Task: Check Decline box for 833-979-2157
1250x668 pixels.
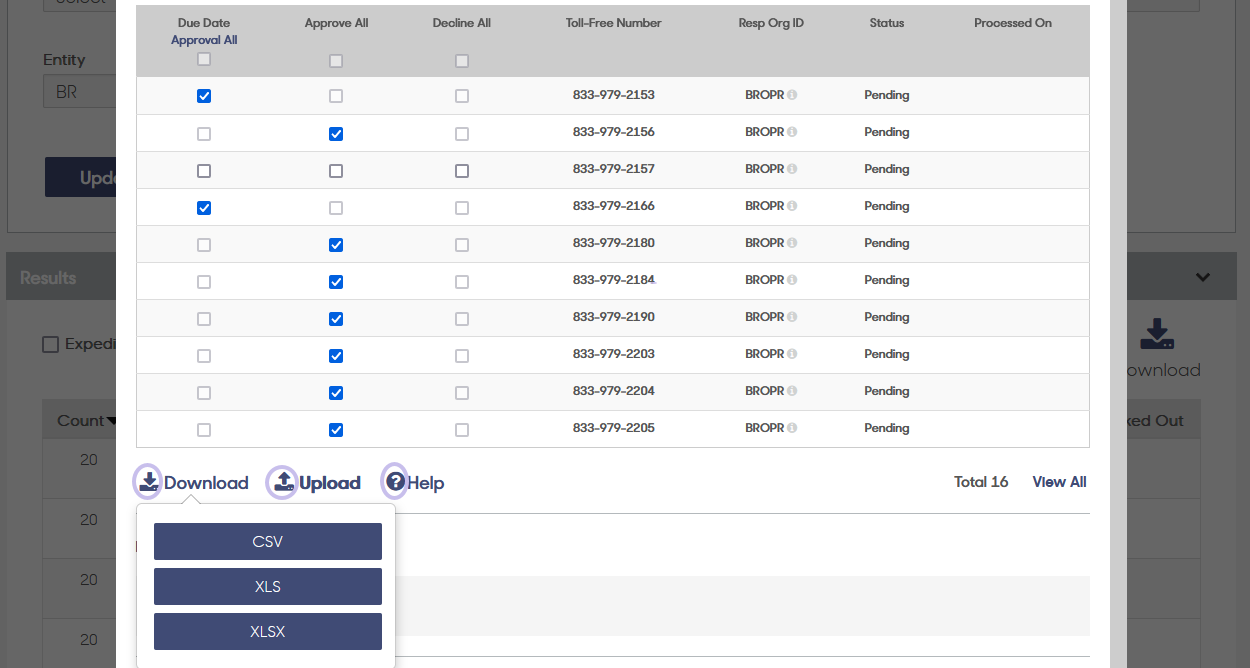Action: point(462,171)
